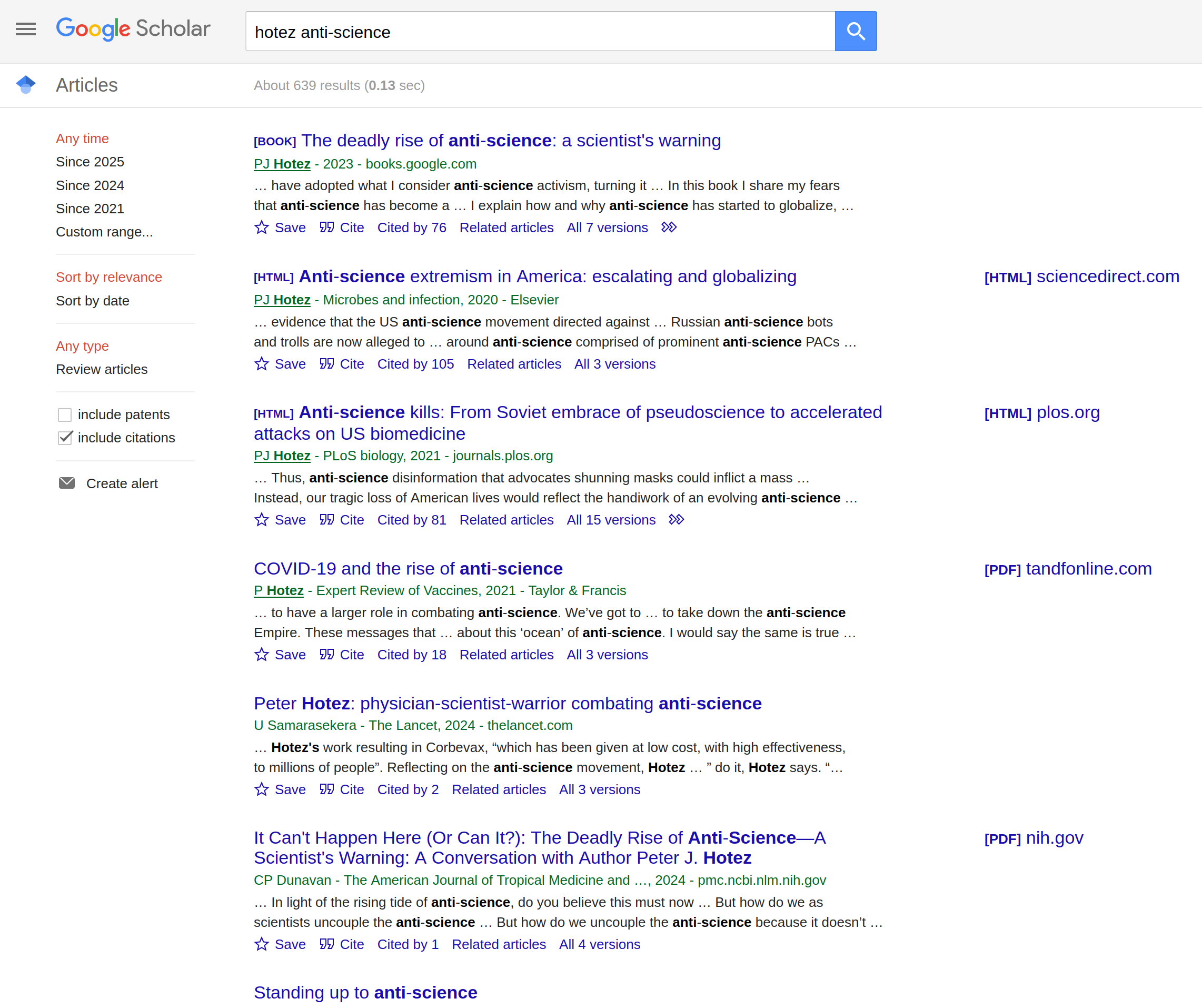
Task: Click the blue search magnifier button
Action: 855,31
